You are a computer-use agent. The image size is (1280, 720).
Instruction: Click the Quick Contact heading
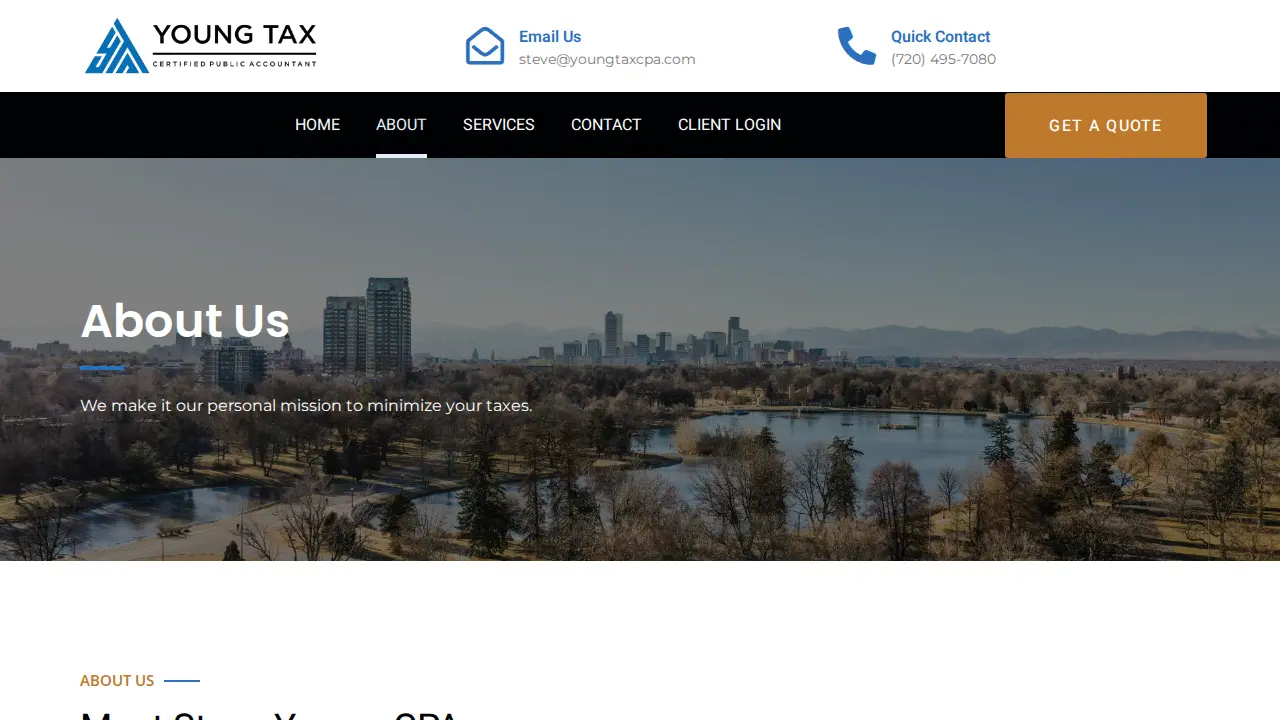[941, 37]
